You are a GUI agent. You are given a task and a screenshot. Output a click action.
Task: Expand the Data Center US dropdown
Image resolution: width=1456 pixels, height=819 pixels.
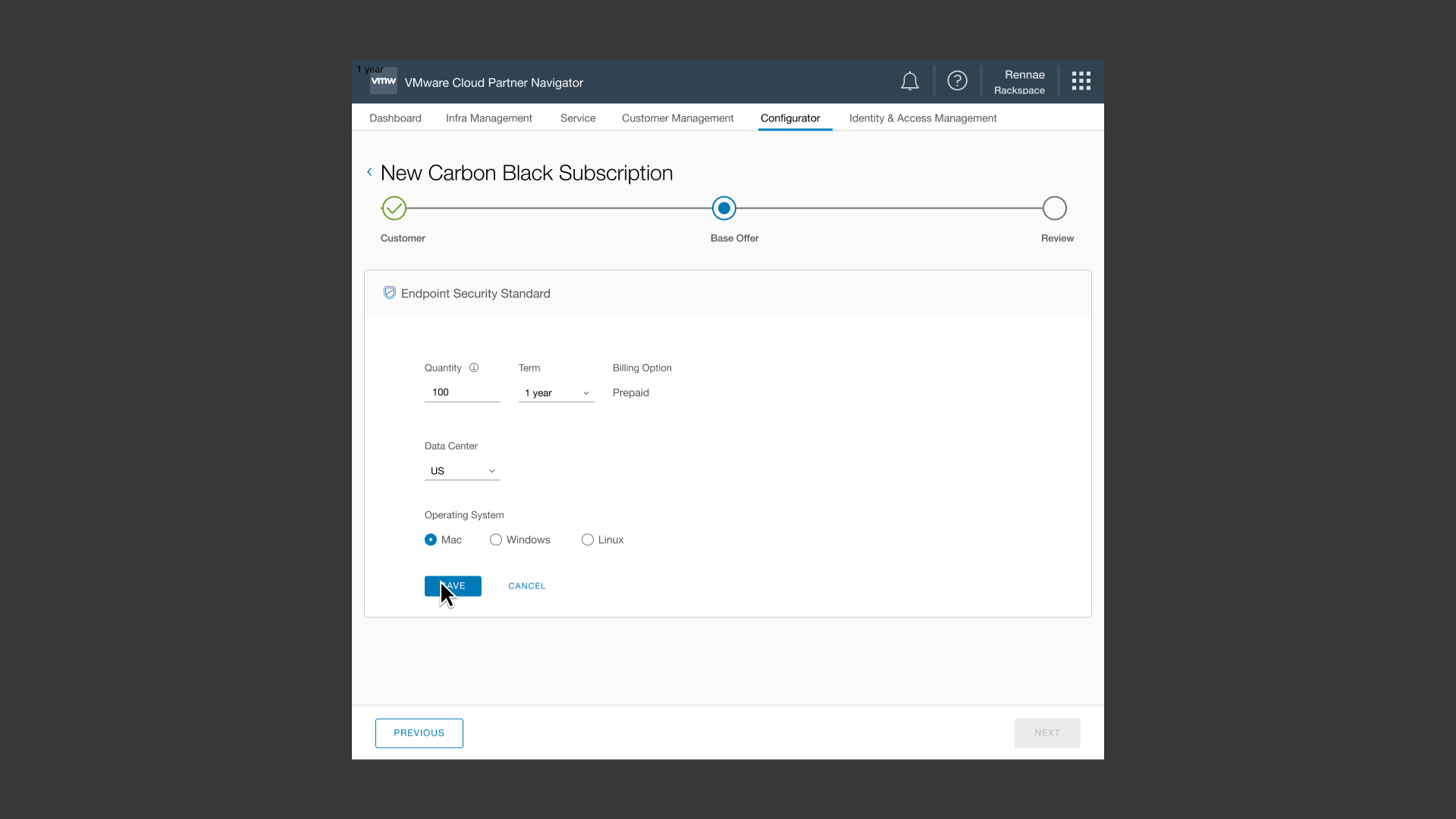[462, 471]
